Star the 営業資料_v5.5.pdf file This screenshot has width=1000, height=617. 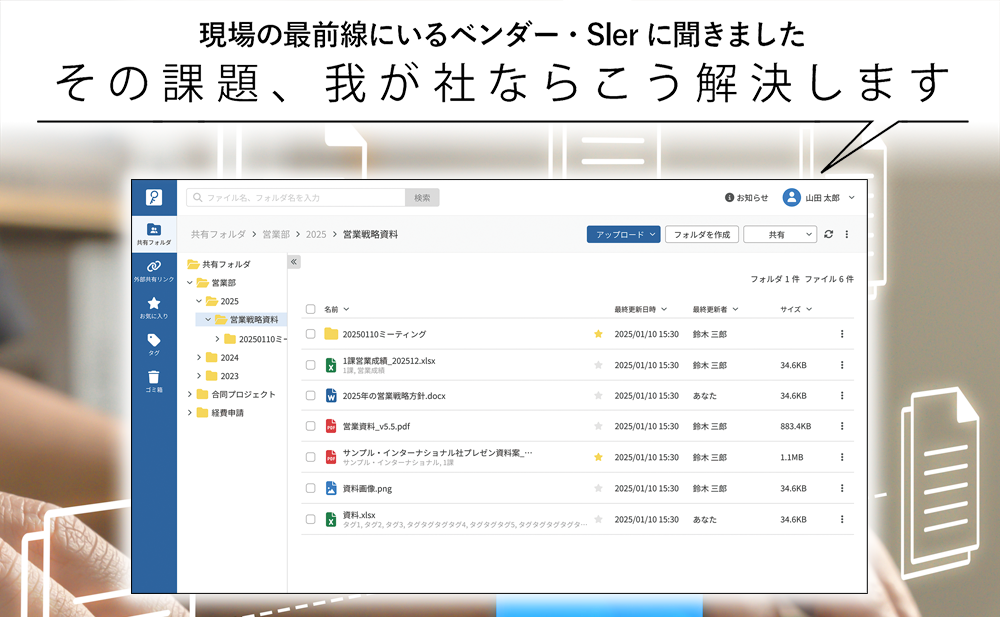(598, 426)
